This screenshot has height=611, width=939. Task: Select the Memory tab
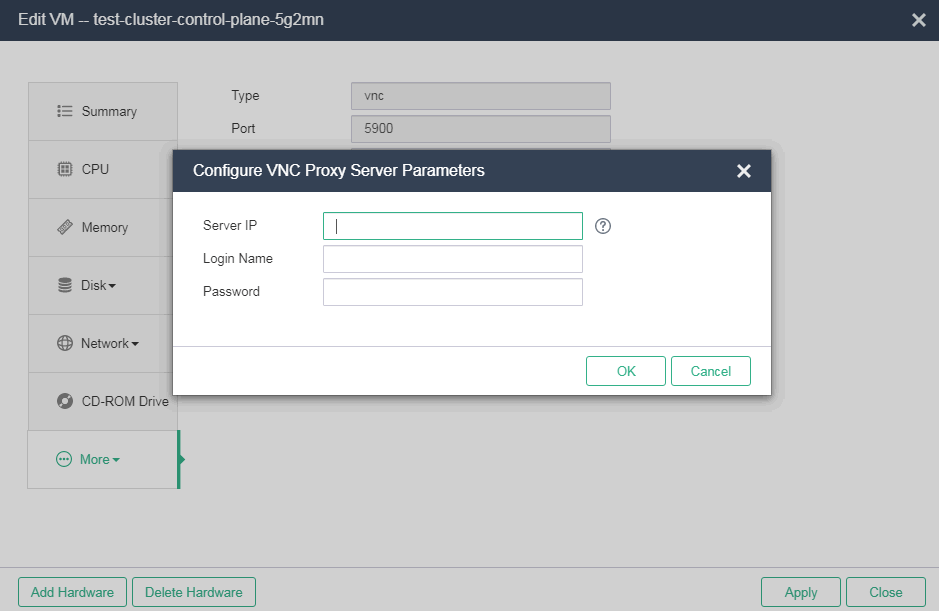coord(103,228)
